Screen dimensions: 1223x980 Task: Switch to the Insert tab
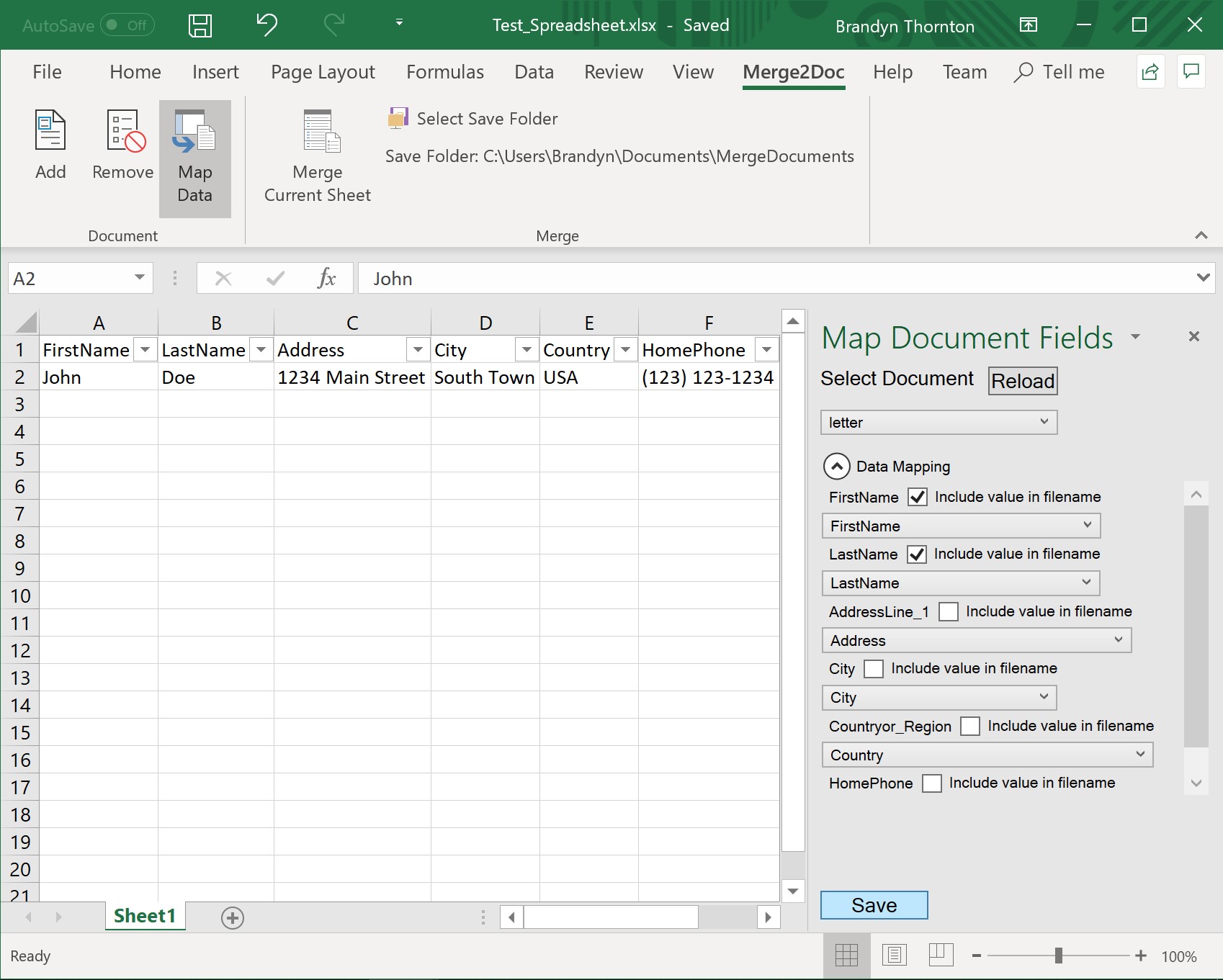coord(215,72)
